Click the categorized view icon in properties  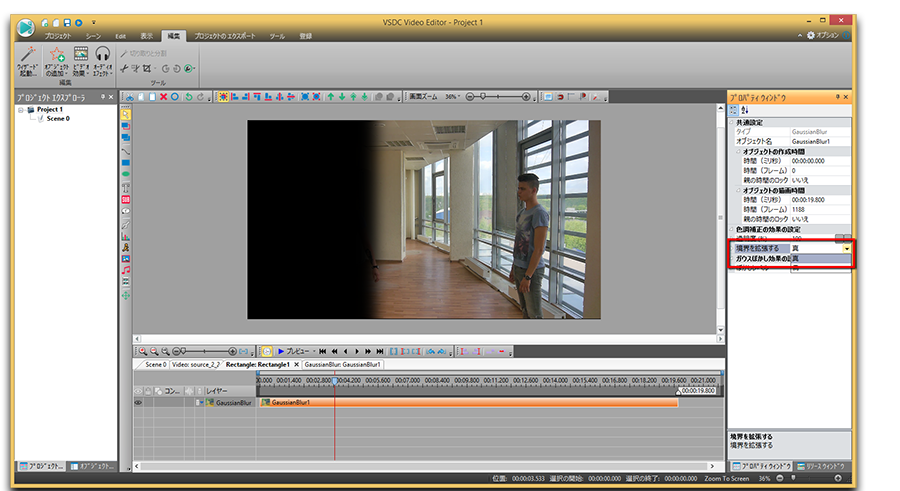tap(734, 110)
